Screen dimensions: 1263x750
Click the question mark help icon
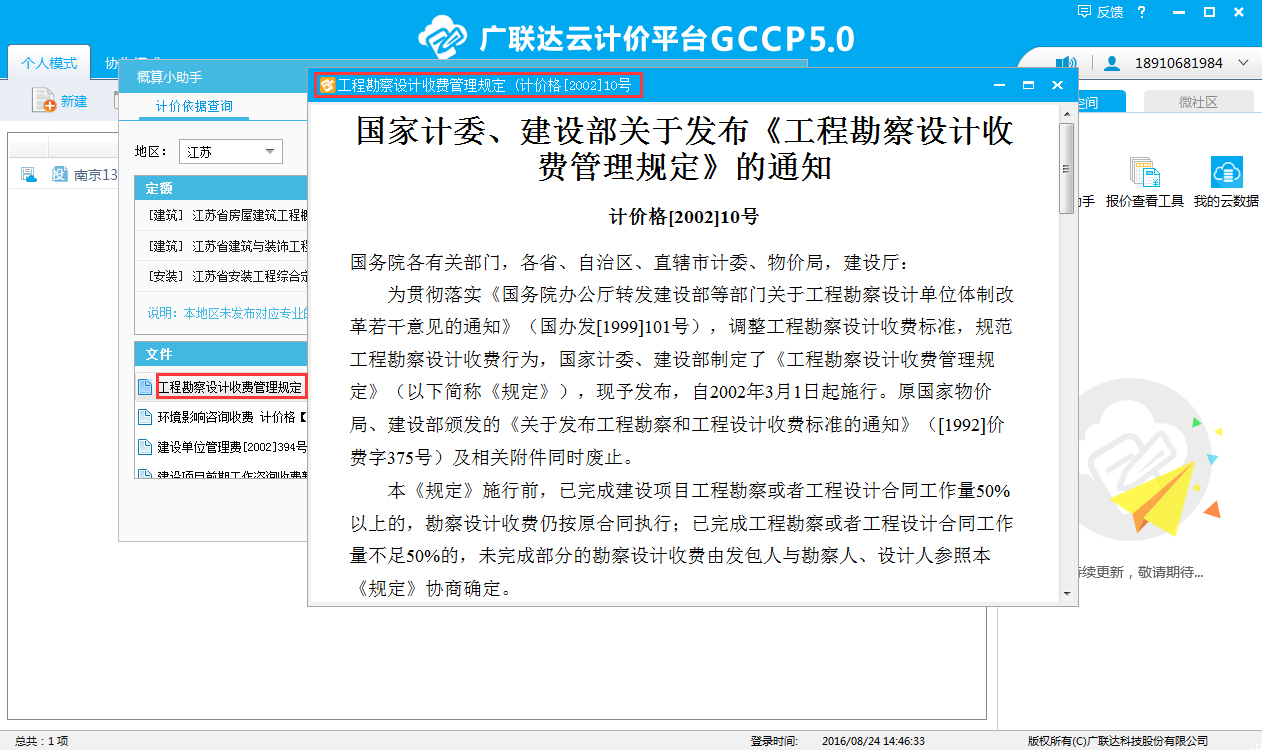[x=1141, y=12]
